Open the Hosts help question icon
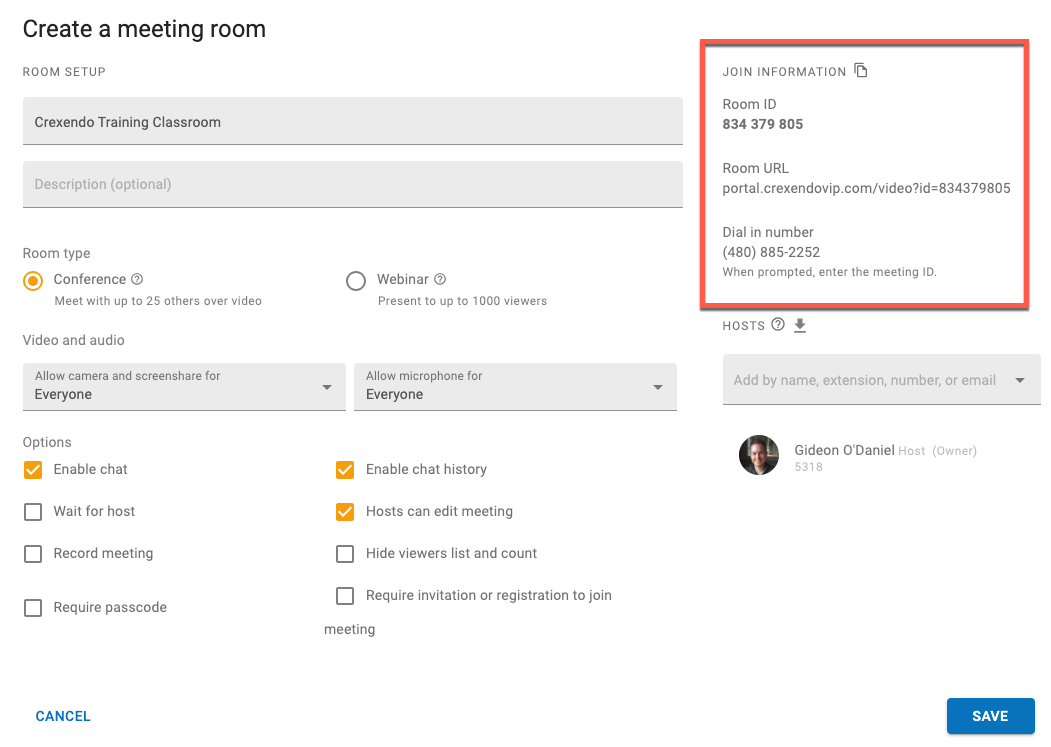The width and height of the screenshot is (1051, 747). pyautogui.click(x=778, y=325)
